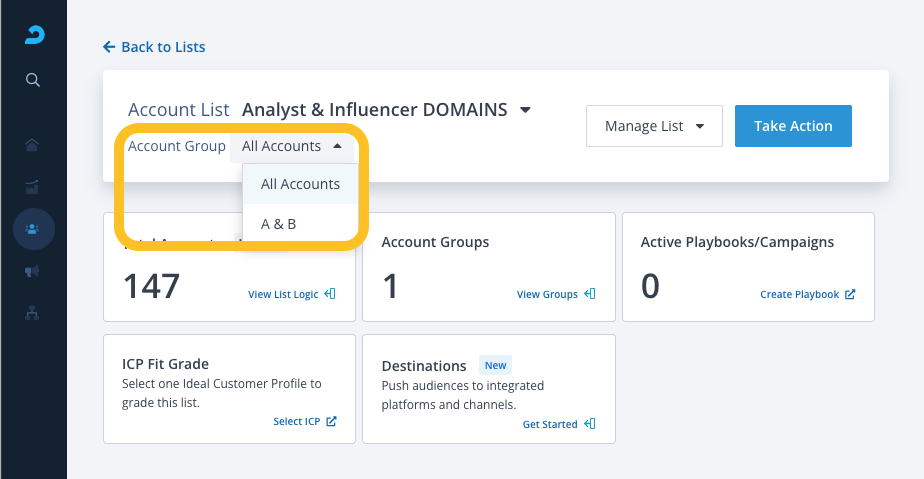Click the Back to Lists arrow icon

(109, 47)
